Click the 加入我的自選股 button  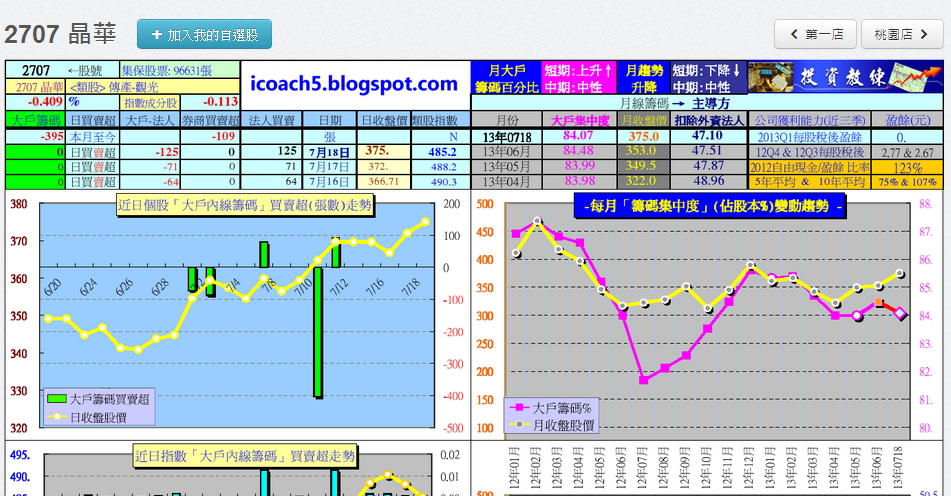click(204, 35)
